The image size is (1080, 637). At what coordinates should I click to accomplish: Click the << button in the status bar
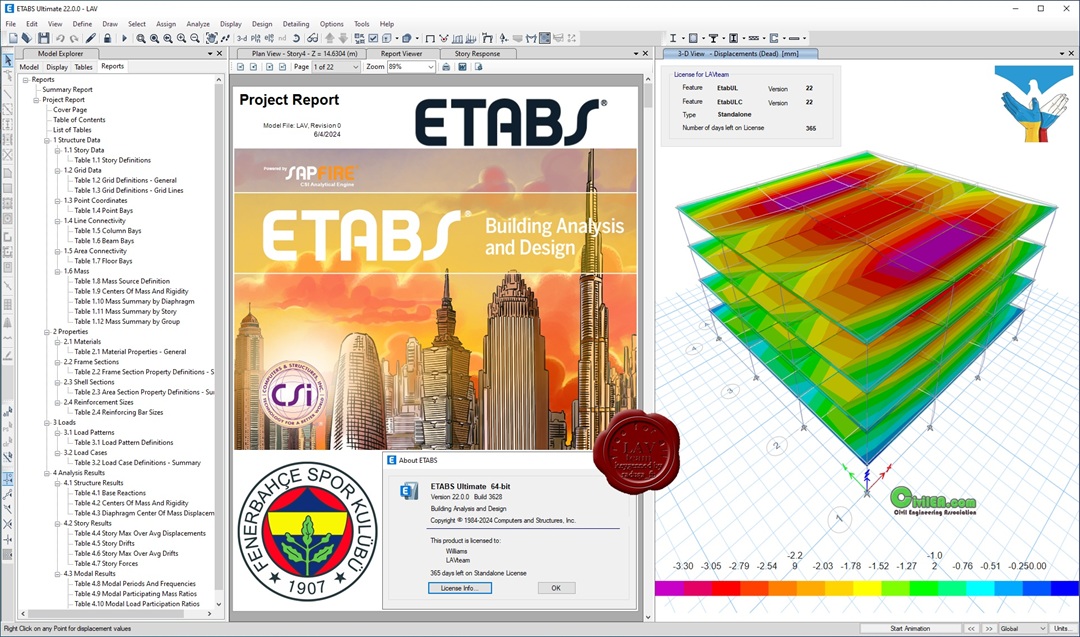tap(971, 628)
